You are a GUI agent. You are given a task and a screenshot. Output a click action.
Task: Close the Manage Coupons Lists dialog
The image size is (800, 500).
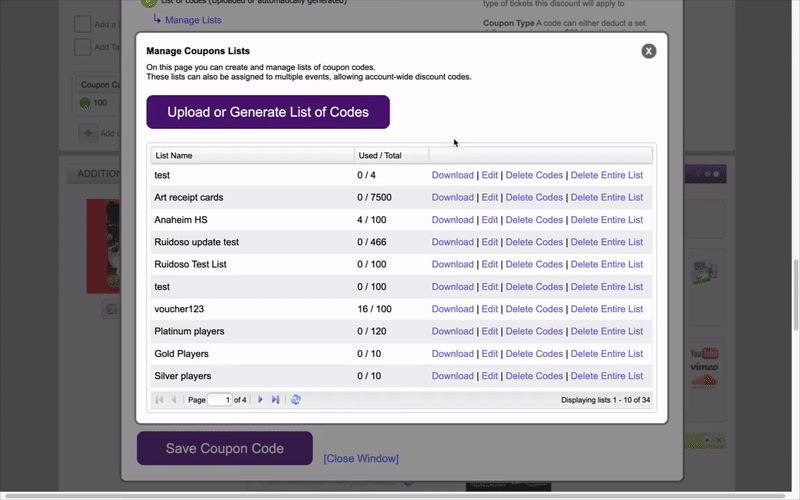(648, 51)
